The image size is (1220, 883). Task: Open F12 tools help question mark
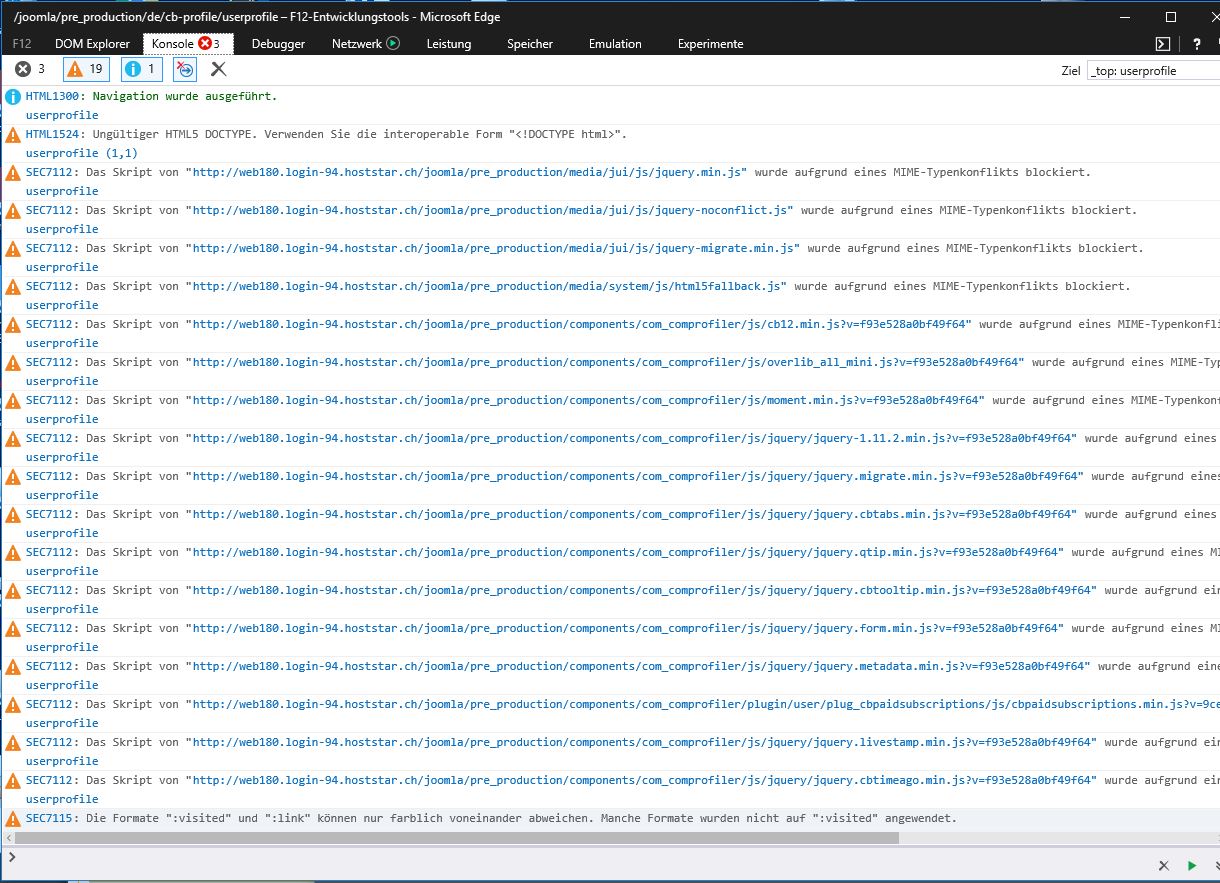coord(1196,43)
